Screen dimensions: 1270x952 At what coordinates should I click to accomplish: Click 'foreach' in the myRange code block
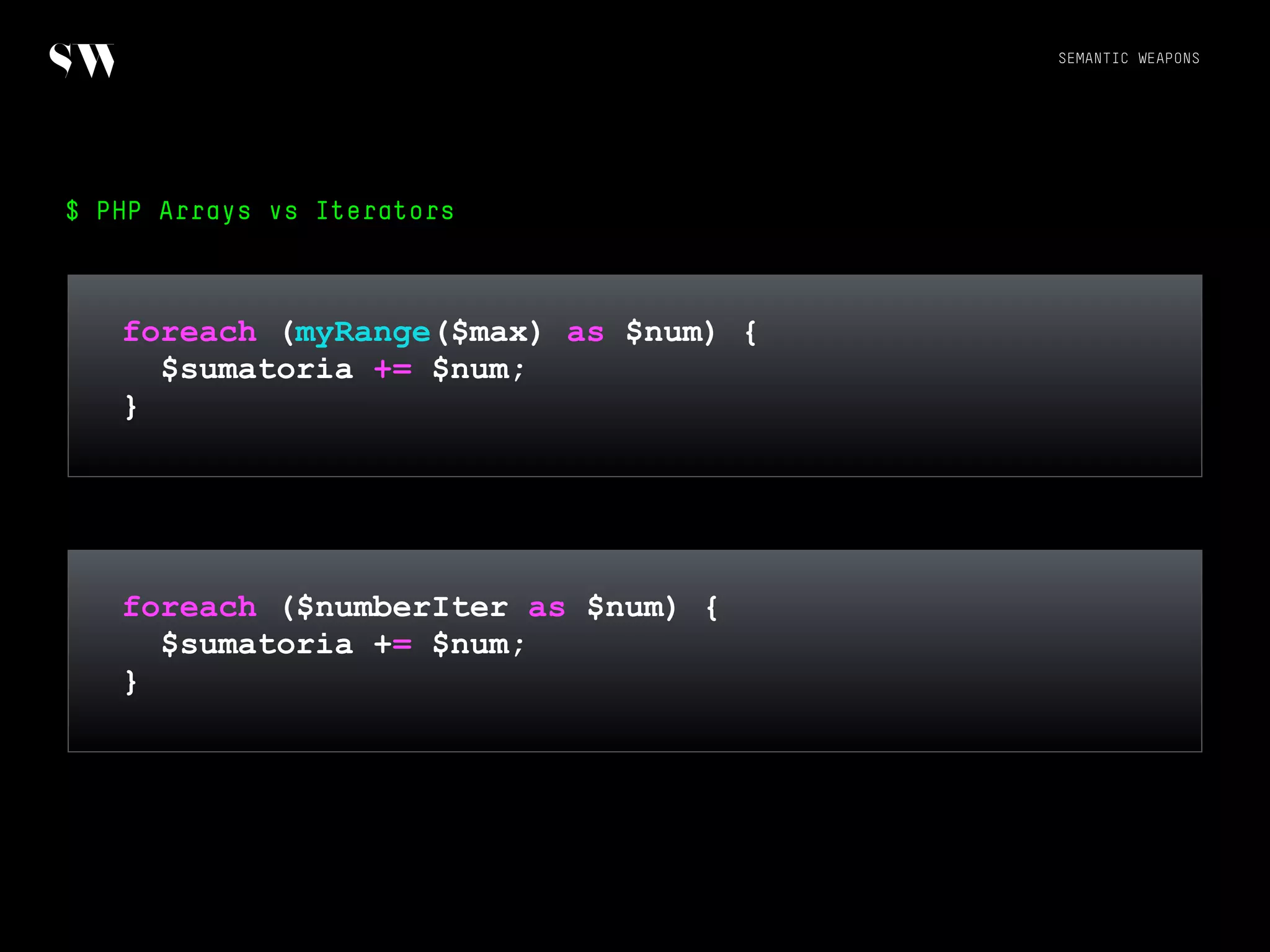[190, 332]
